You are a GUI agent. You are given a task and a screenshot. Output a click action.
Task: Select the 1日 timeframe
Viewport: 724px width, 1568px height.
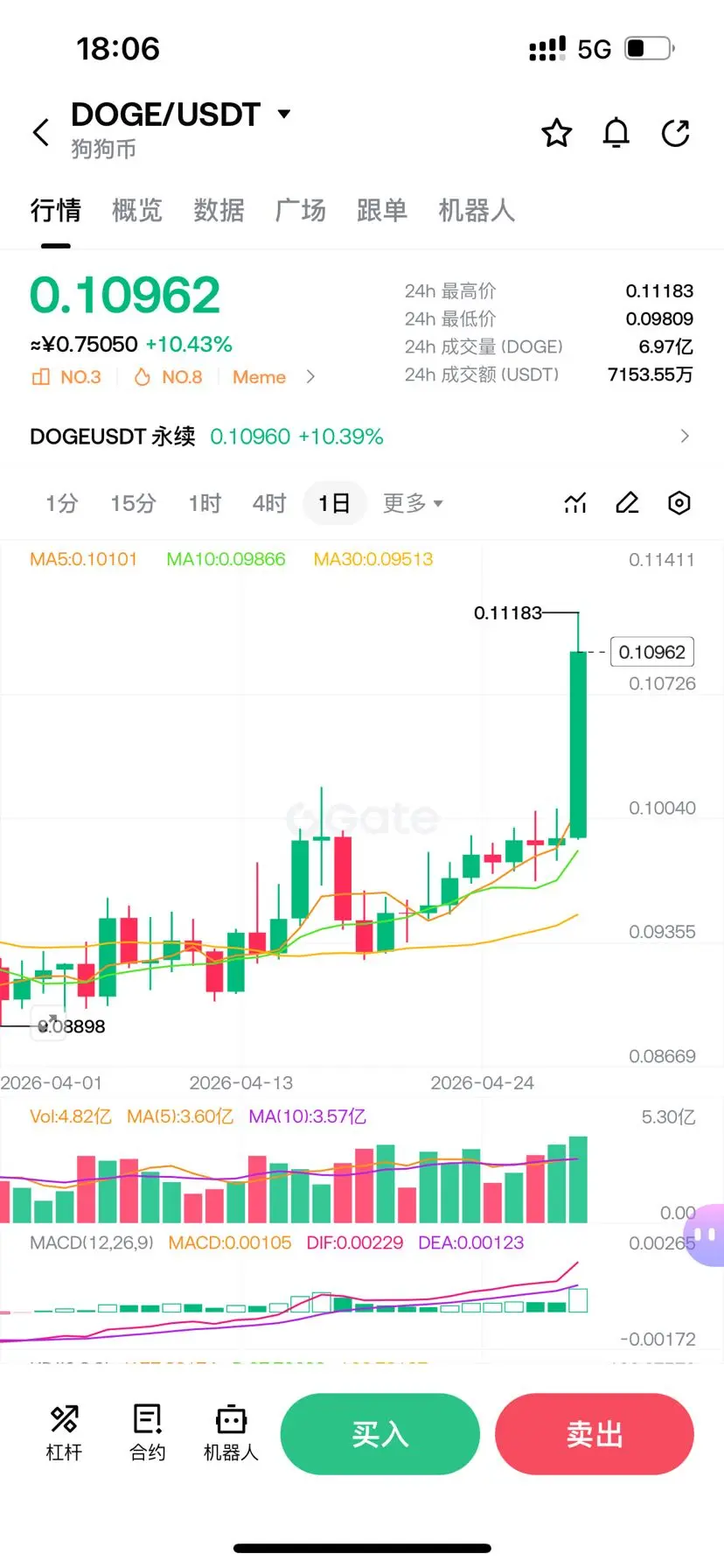click(x=335, y=503)
